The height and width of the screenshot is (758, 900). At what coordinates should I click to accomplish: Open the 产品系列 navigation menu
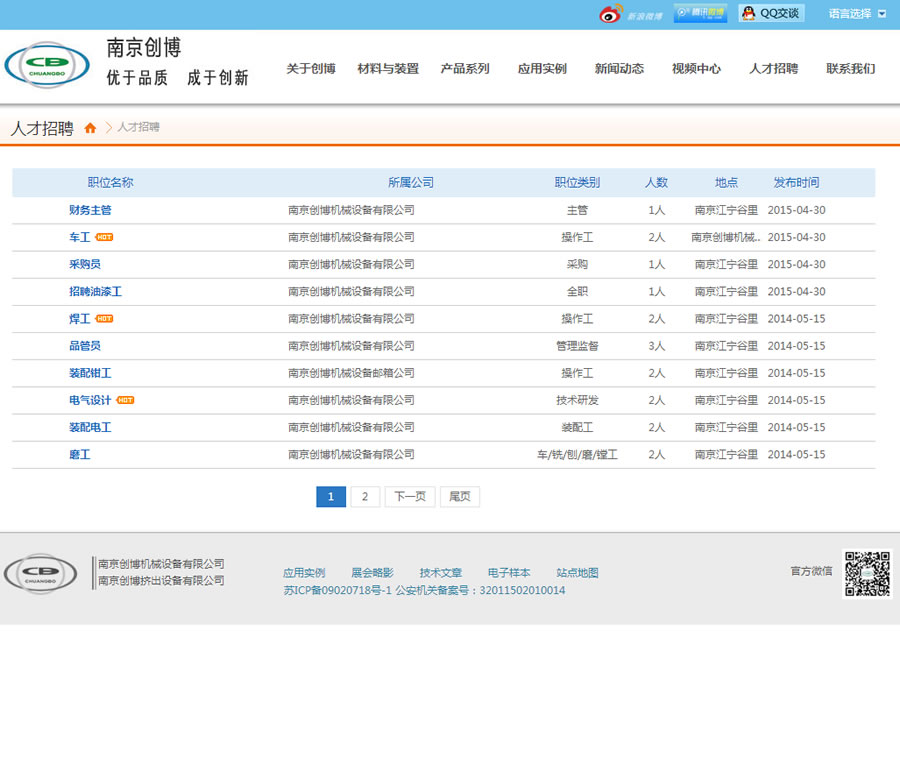click(x=465, y=69)
